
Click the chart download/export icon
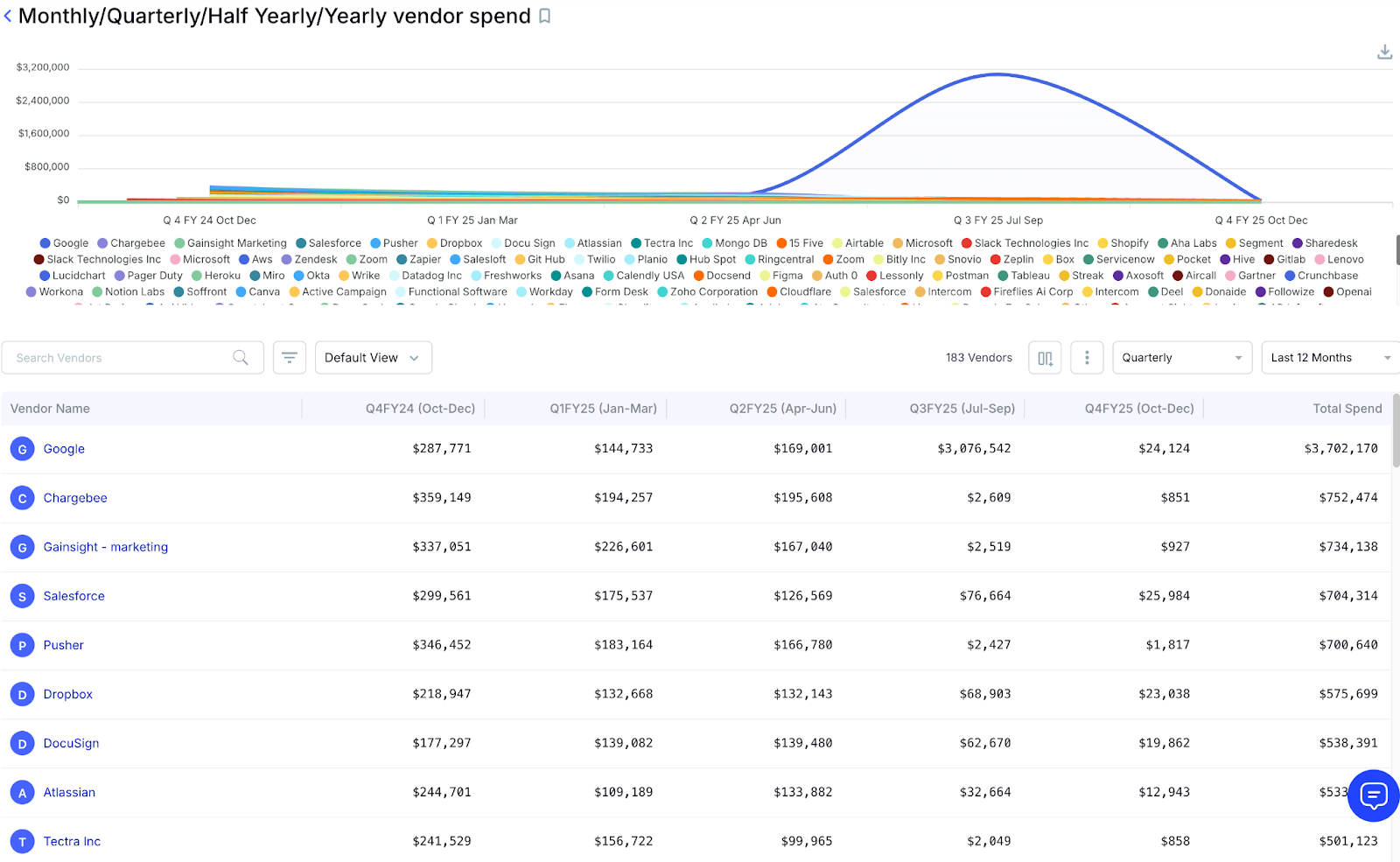pyautogui.click(x=1384, y=52)
